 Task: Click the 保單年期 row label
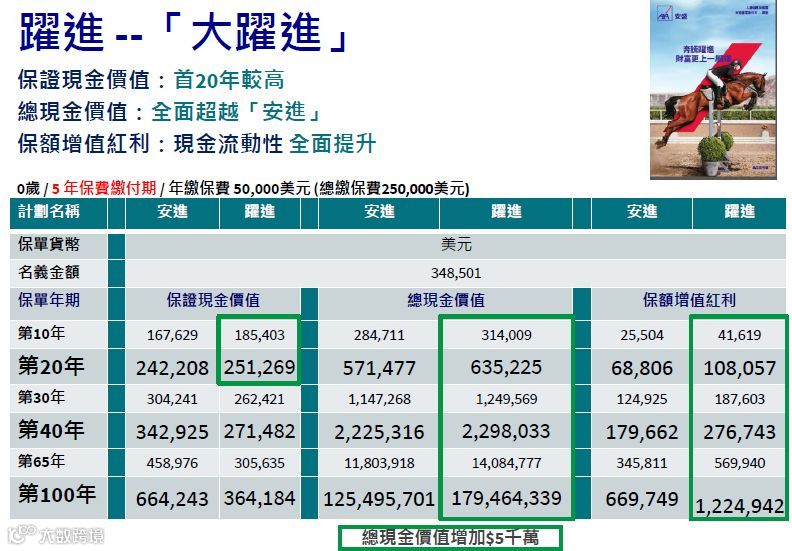(x=49, y=300)
